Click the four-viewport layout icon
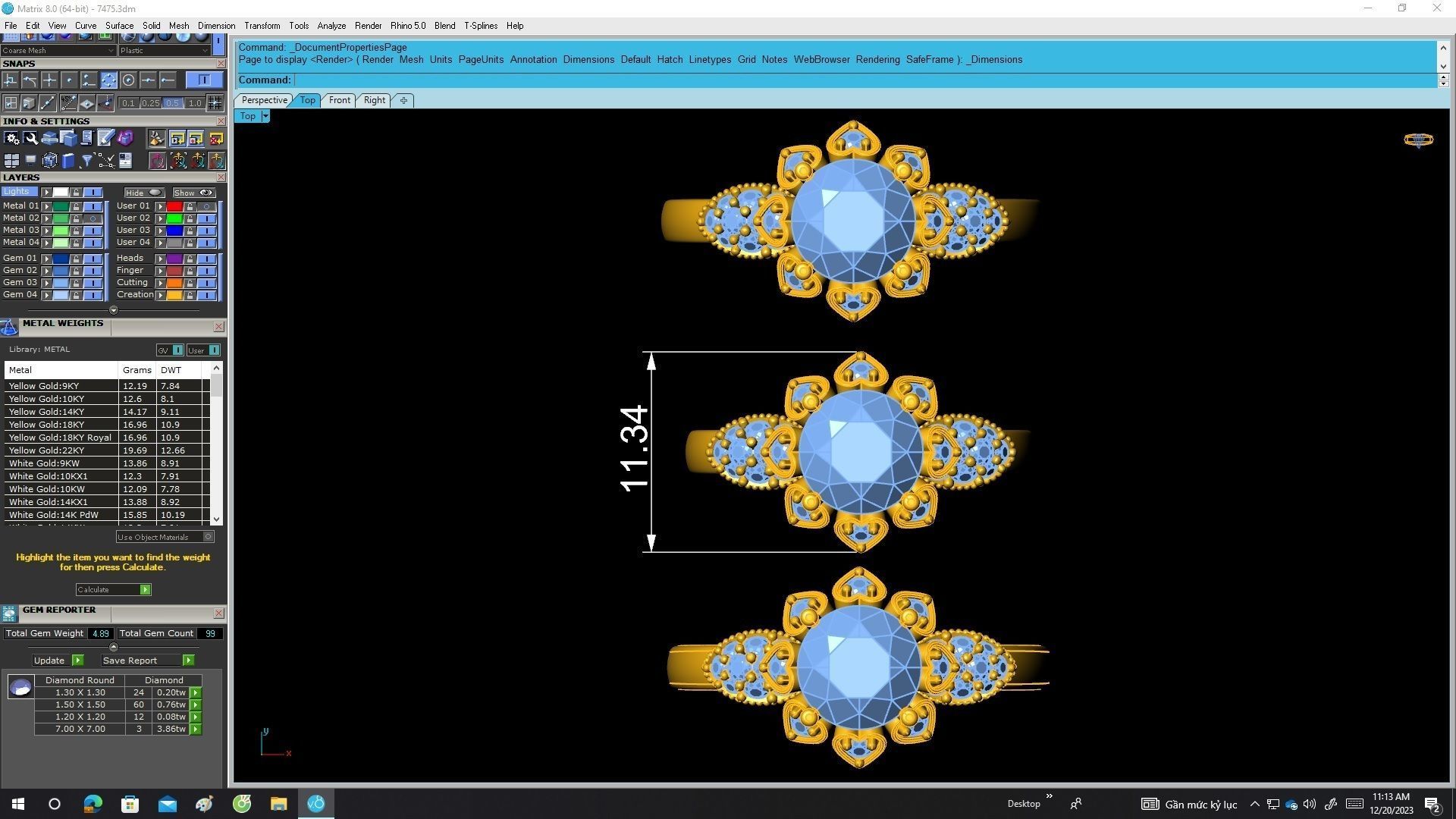 tap(11, 160)
